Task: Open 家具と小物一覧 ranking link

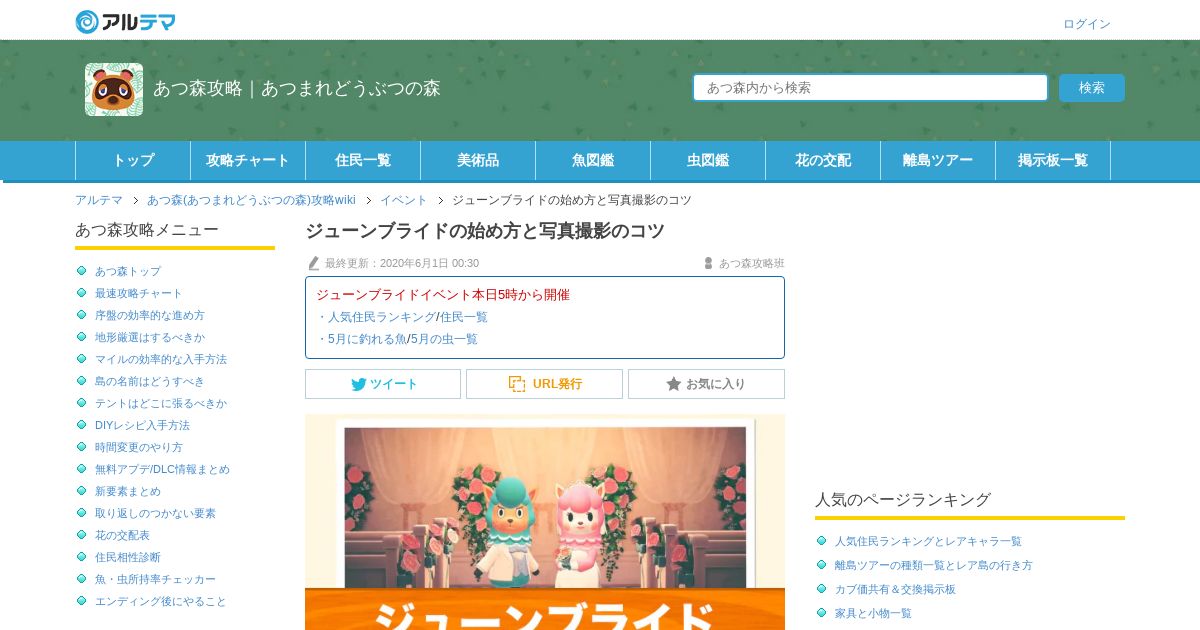Action: [873, 613]
